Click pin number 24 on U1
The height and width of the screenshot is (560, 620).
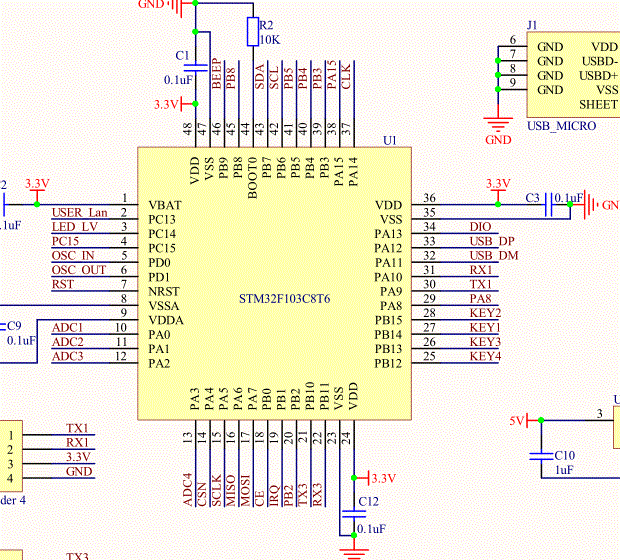point(346,437)
